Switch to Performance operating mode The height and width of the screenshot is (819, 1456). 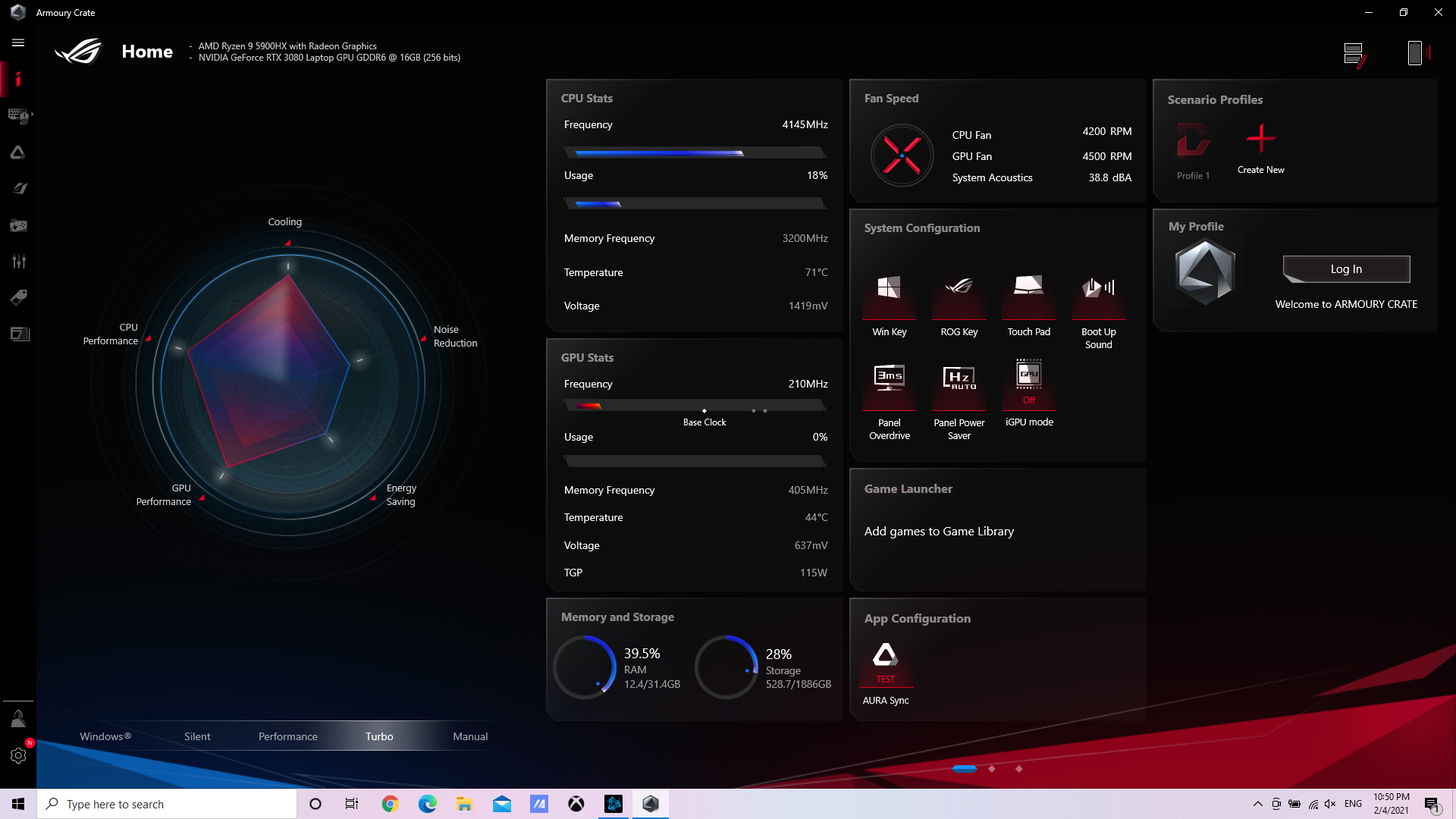point(288,736)
